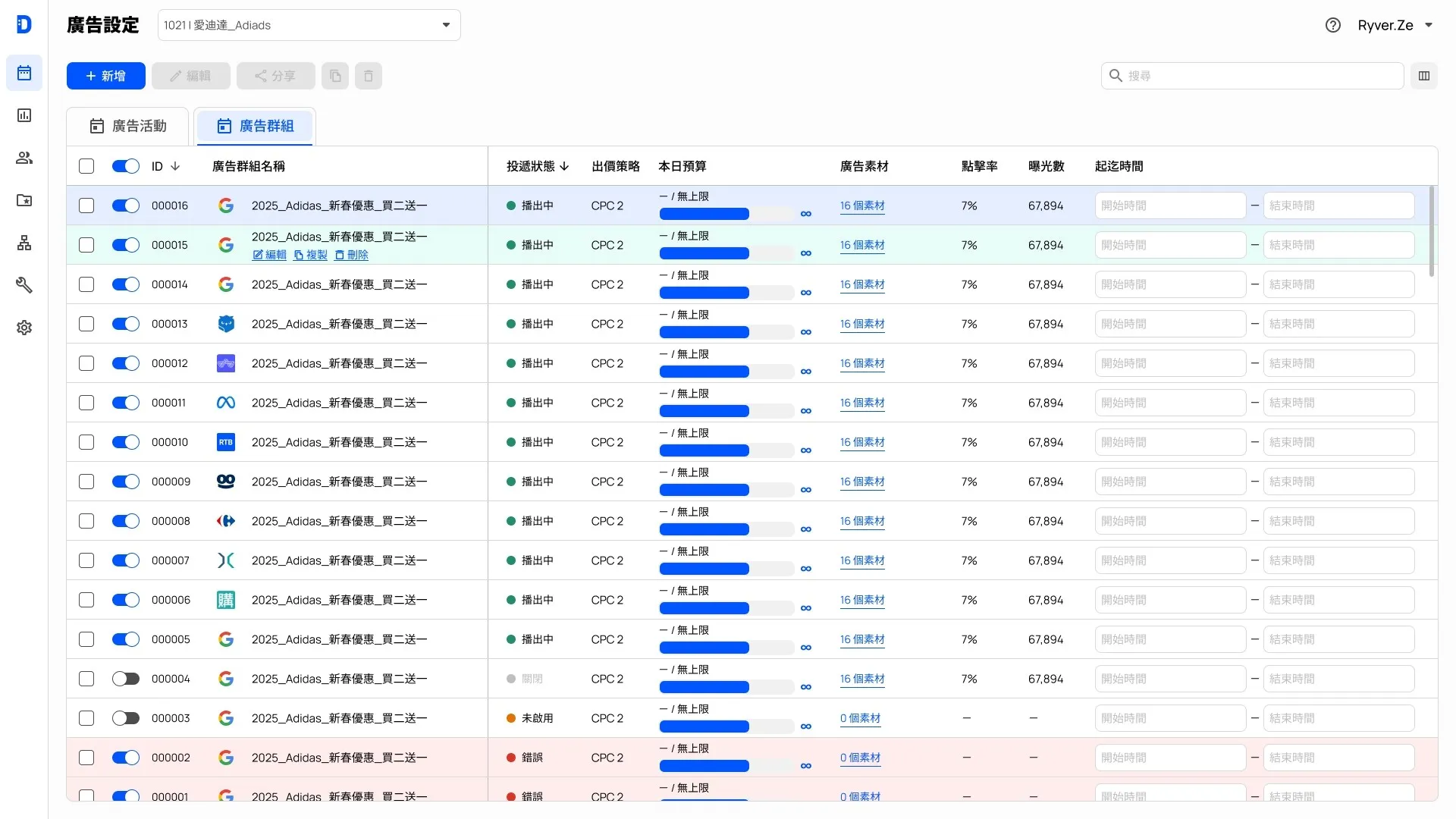Click the budget progress bar in row 000007
1456x819 pixels.
pyautogui.click(x=726, y=569)
